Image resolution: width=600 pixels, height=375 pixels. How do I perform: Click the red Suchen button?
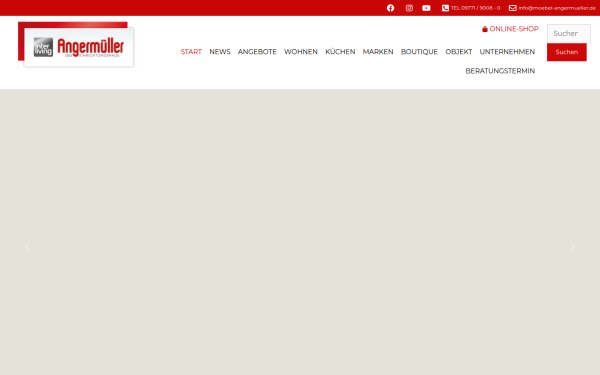566,52
